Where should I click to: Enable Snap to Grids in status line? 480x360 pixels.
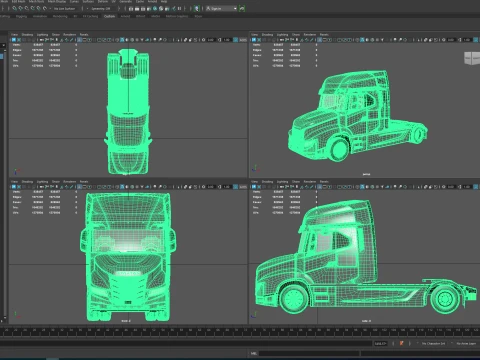pos(14,8)
